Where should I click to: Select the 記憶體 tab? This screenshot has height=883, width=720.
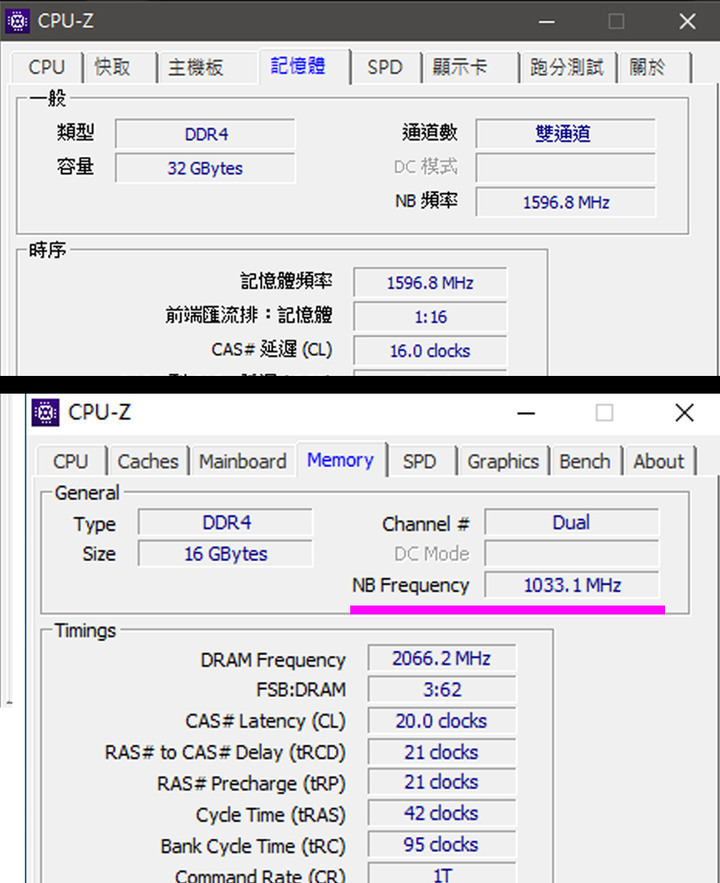pyautogui.click(x=305, y=66)
